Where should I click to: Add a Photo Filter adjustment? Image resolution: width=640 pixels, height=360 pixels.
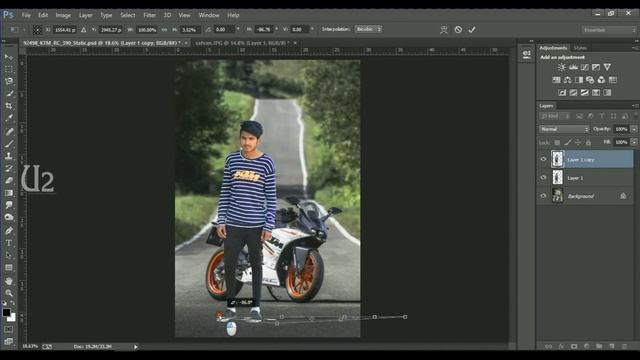coord(590,80)
